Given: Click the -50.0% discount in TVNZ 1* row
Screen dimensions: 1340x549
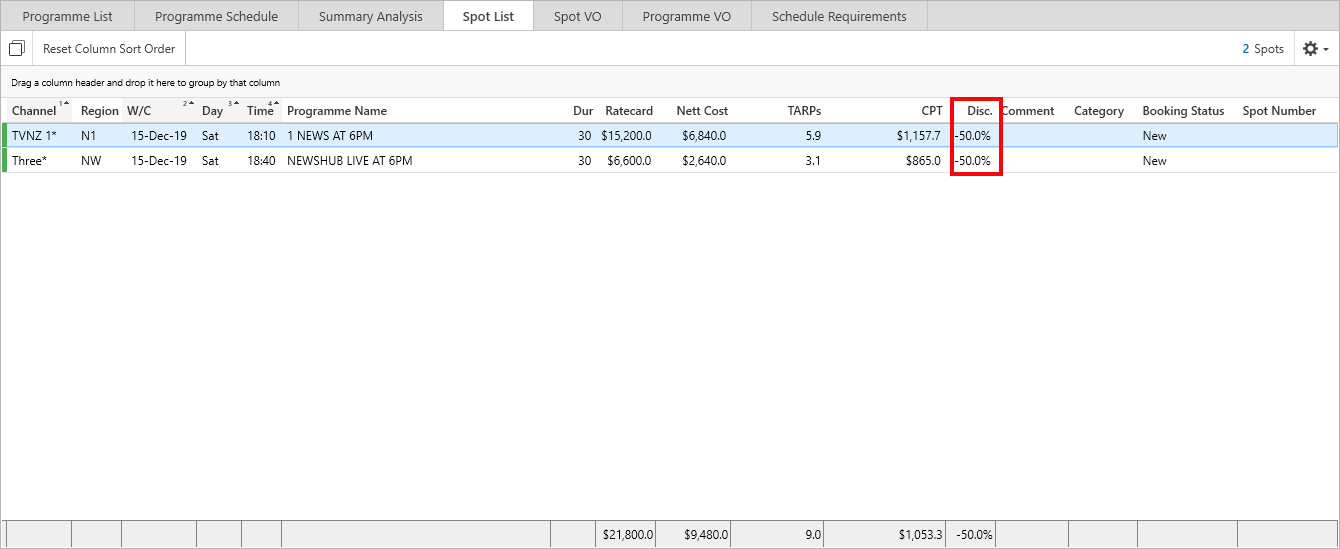Looking at the screenshot, I should pos(973,136).
